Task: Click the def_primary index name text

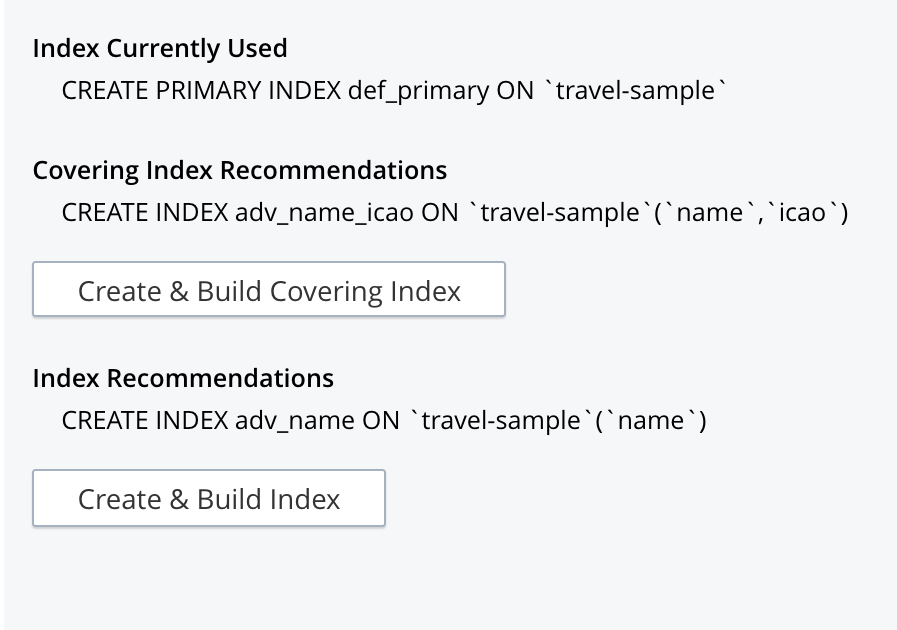Action: pyautogui.click(x=418, y=90)
